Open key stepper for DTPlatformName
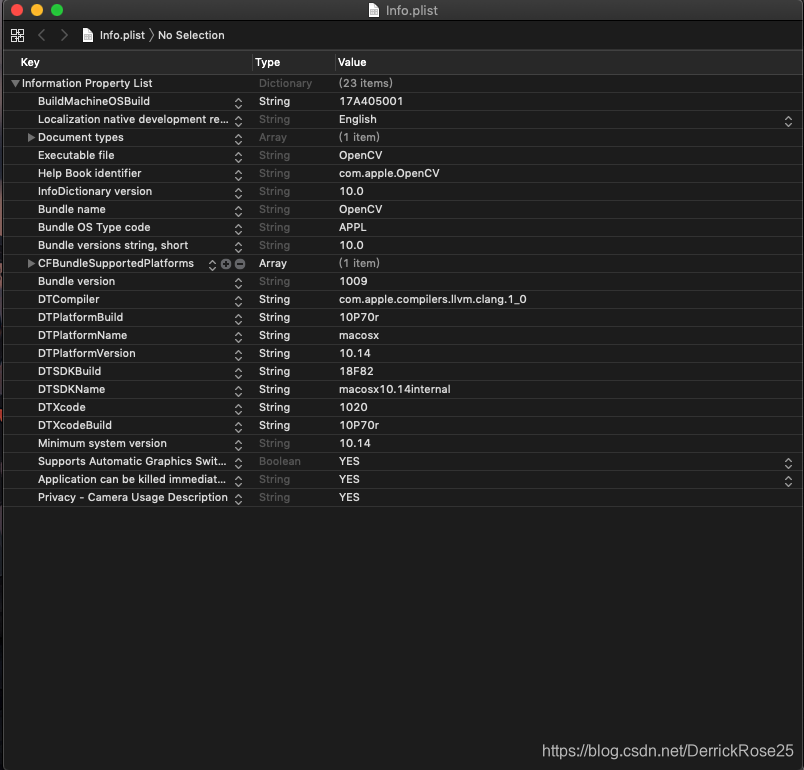The height and width of the screenshot is (770, 804). point(238,337)
